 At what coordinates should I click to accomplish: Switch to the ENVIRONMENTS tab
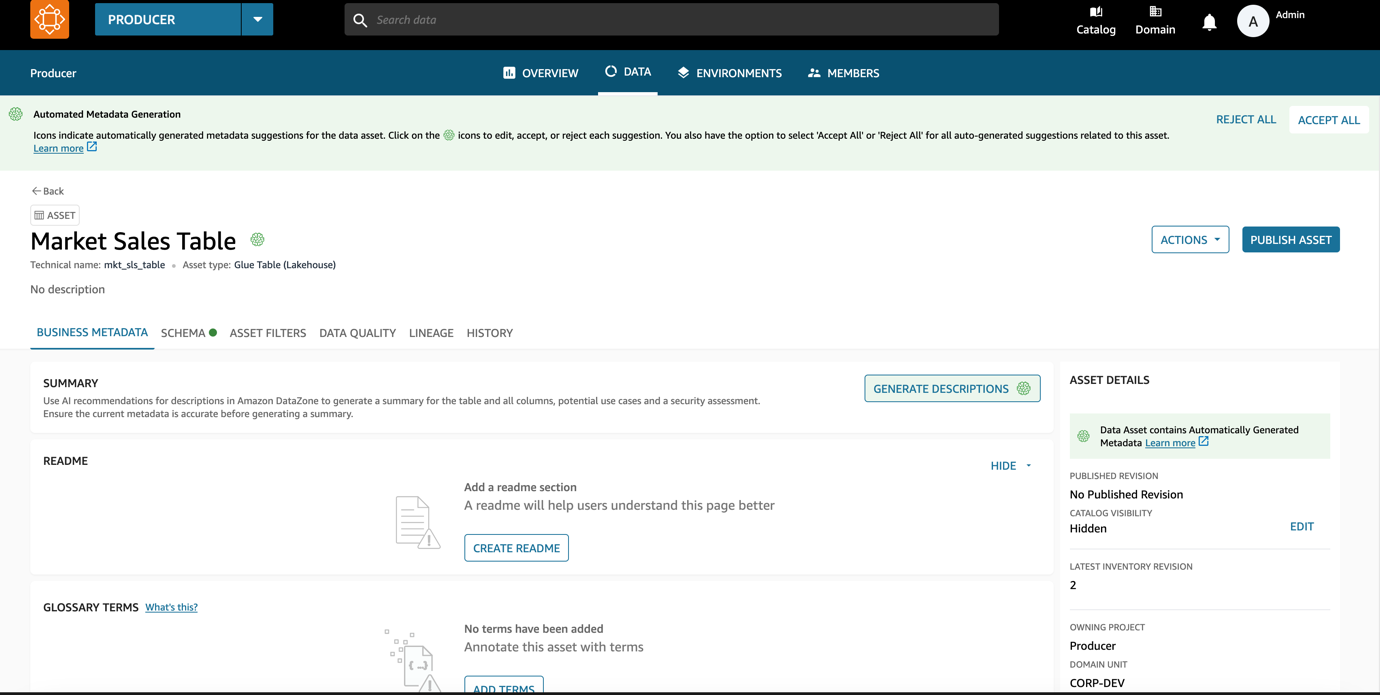pos(730,73)
